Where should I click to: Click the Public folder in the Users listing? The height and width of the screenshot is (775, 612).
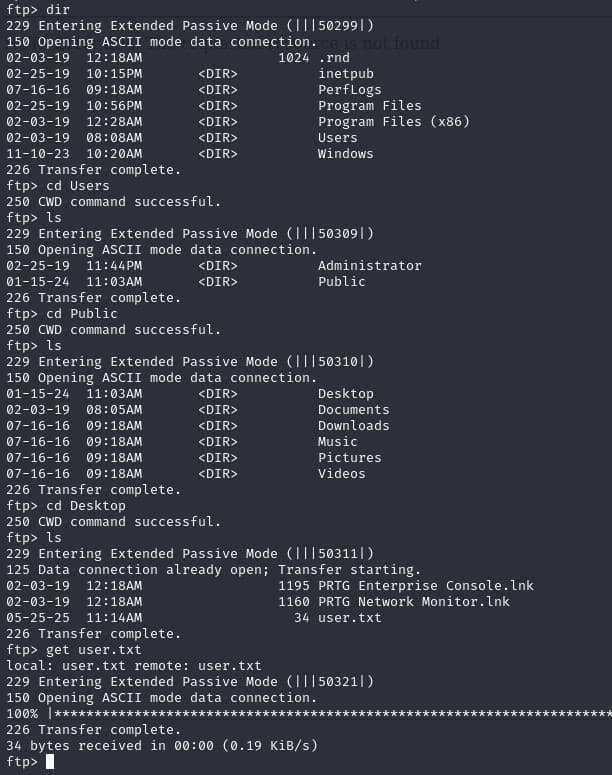(x=341, y=282)
